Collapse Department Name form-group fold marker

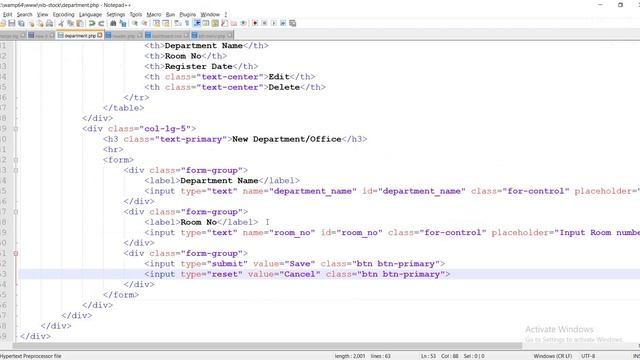click(x=16, y=170)
